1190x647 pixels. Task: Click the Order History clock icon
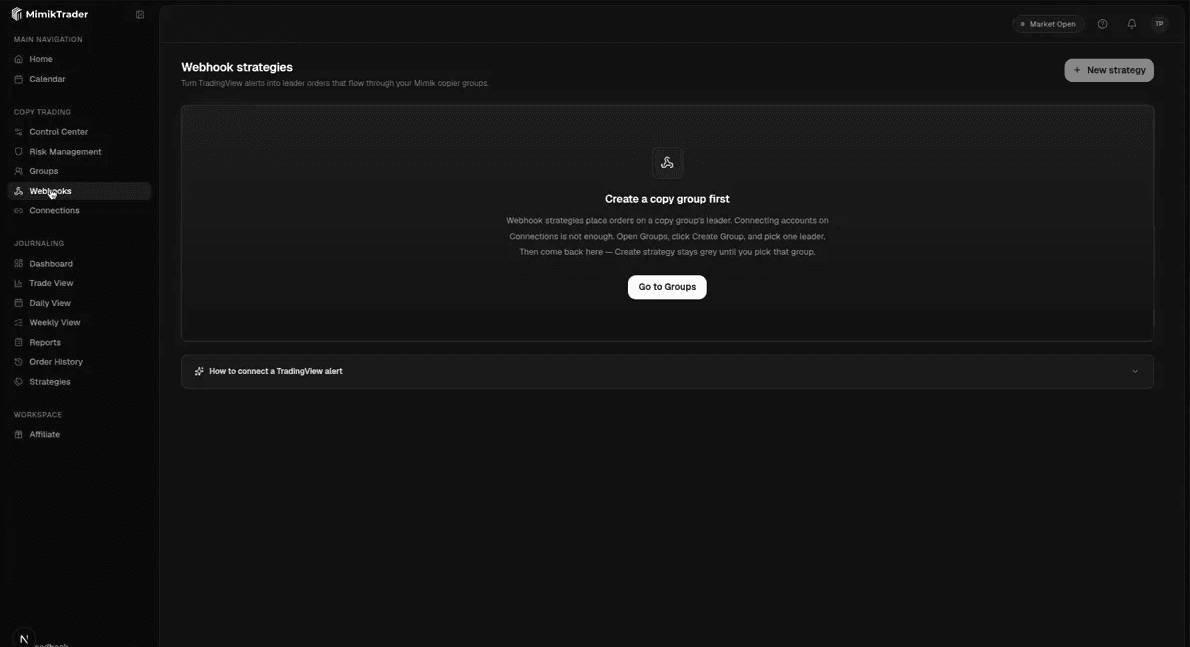(x=18, y=363)
